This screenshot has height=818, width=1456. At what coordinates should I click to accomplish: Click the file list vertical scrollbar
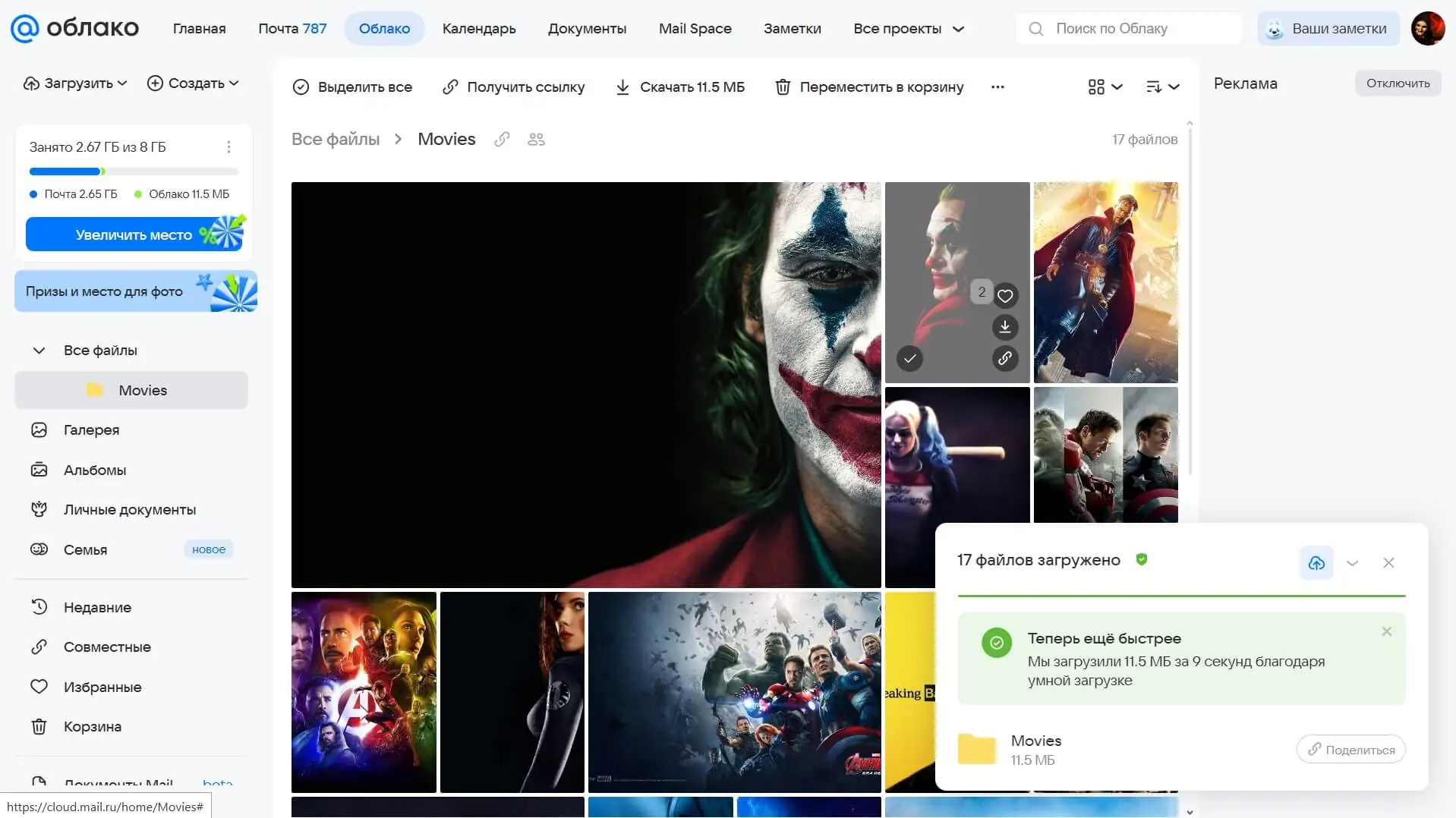click(1190, 304)
